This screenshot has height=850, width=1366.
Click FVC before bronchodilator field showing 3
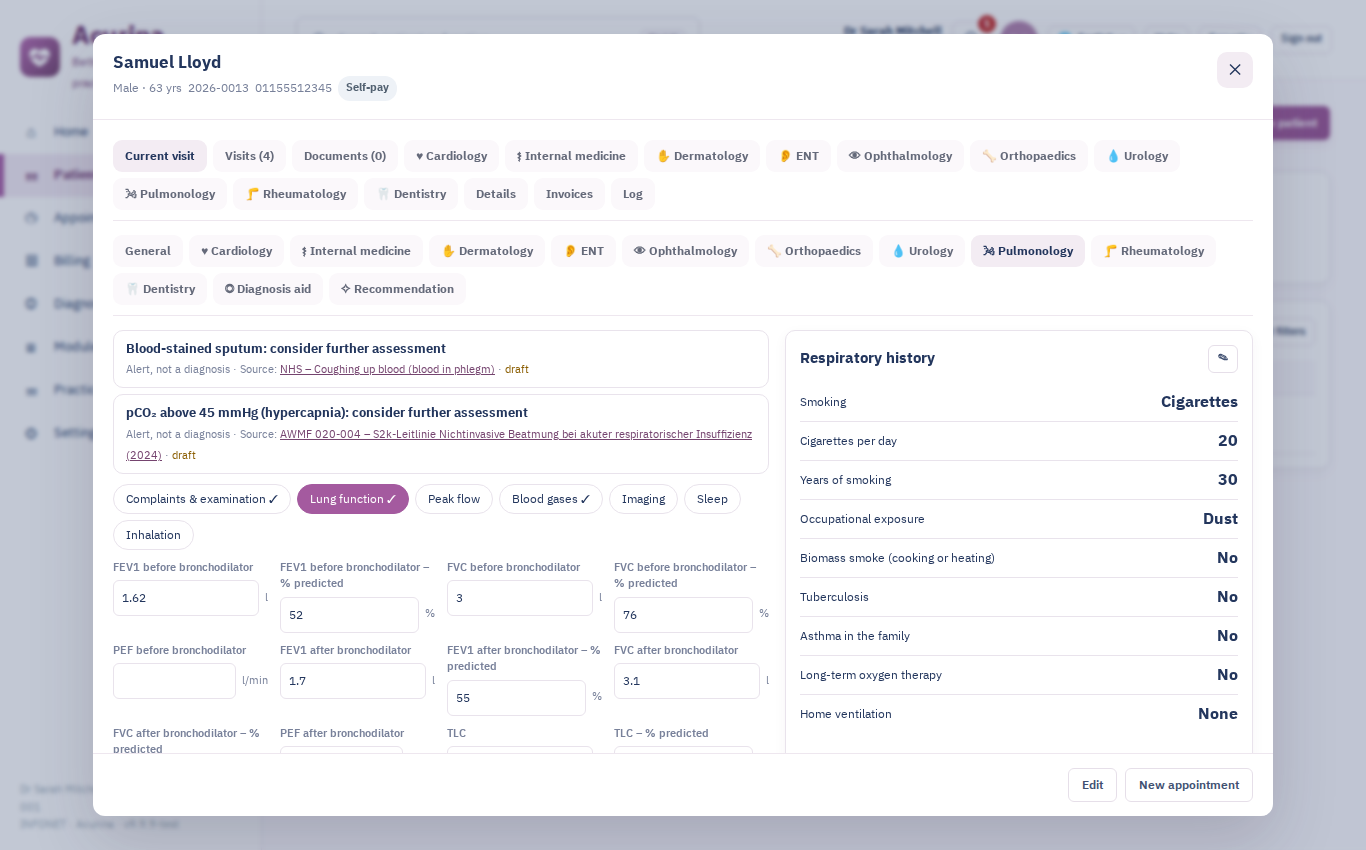(x=520, y=598)
